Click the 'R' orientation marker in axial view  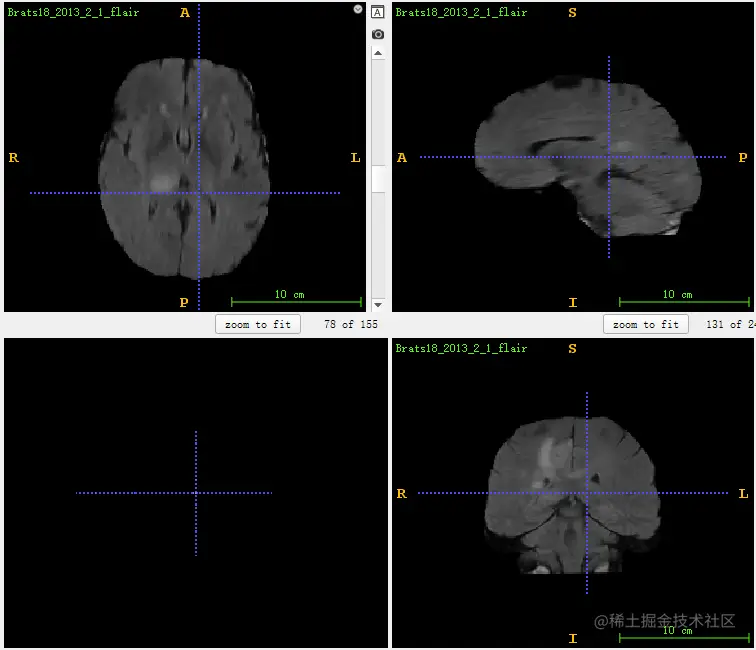[14, 158]
